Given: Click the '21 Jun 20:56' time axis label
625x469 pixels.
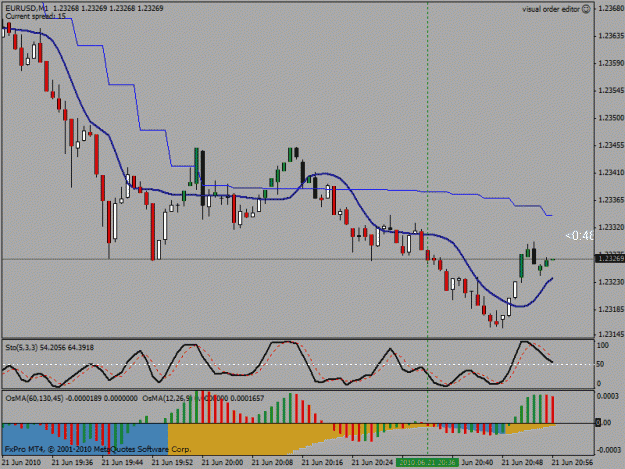Looking at the screenshot, I should click(x=572, y=462).
